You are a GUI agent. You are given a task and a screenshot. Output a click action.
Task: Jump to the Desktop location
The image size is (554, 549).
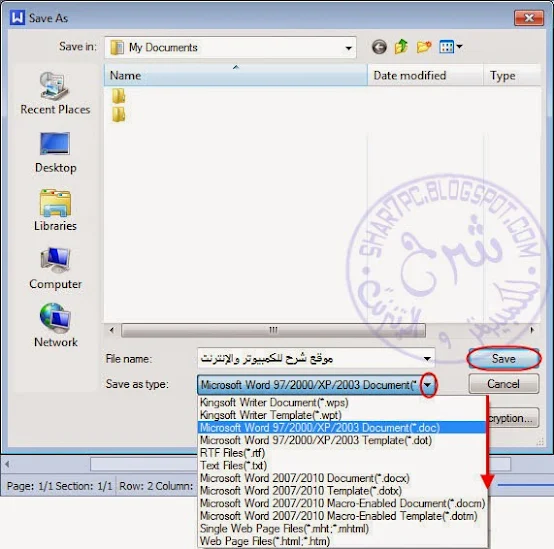[55, 153]
